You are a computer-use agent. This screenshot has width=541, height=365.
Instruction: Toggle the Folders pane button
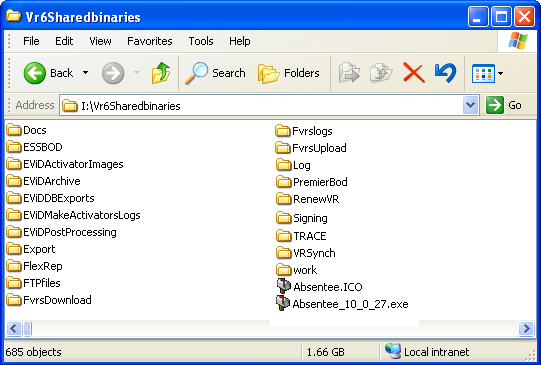pos(288,73)
